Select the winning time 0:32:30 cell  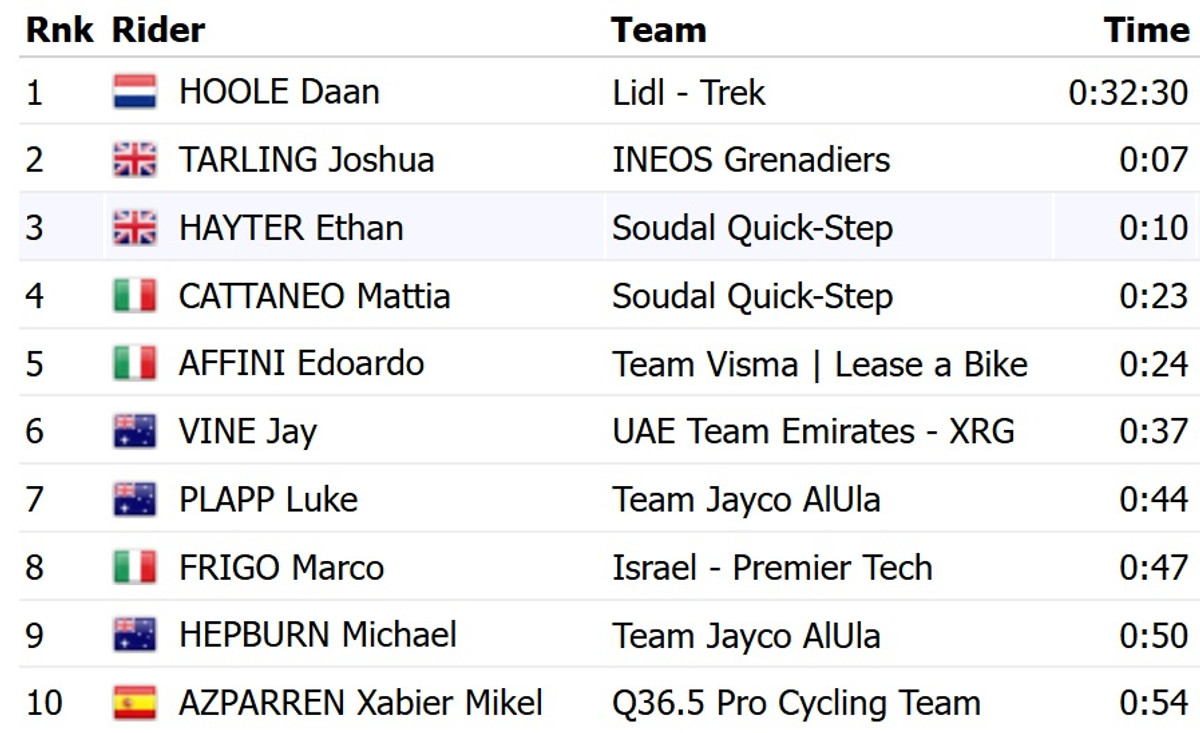tap(1128, 92)
